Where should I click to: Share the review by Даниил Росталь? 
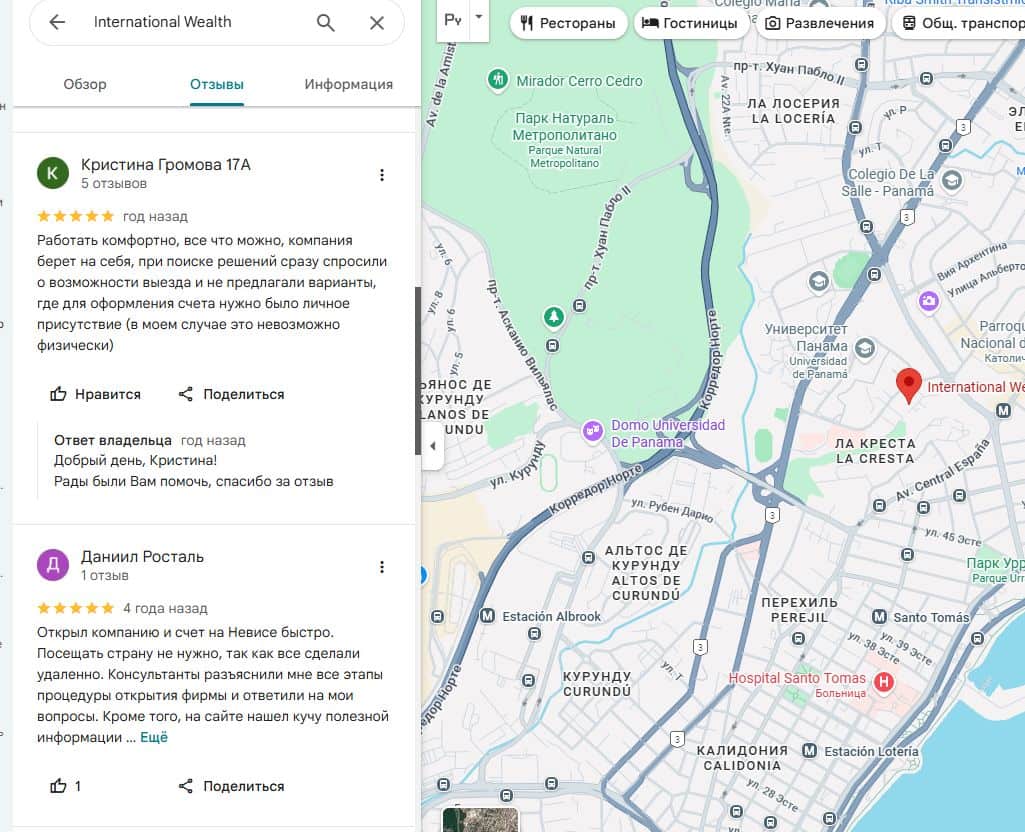pyautogui.click(x=231, y=786)
